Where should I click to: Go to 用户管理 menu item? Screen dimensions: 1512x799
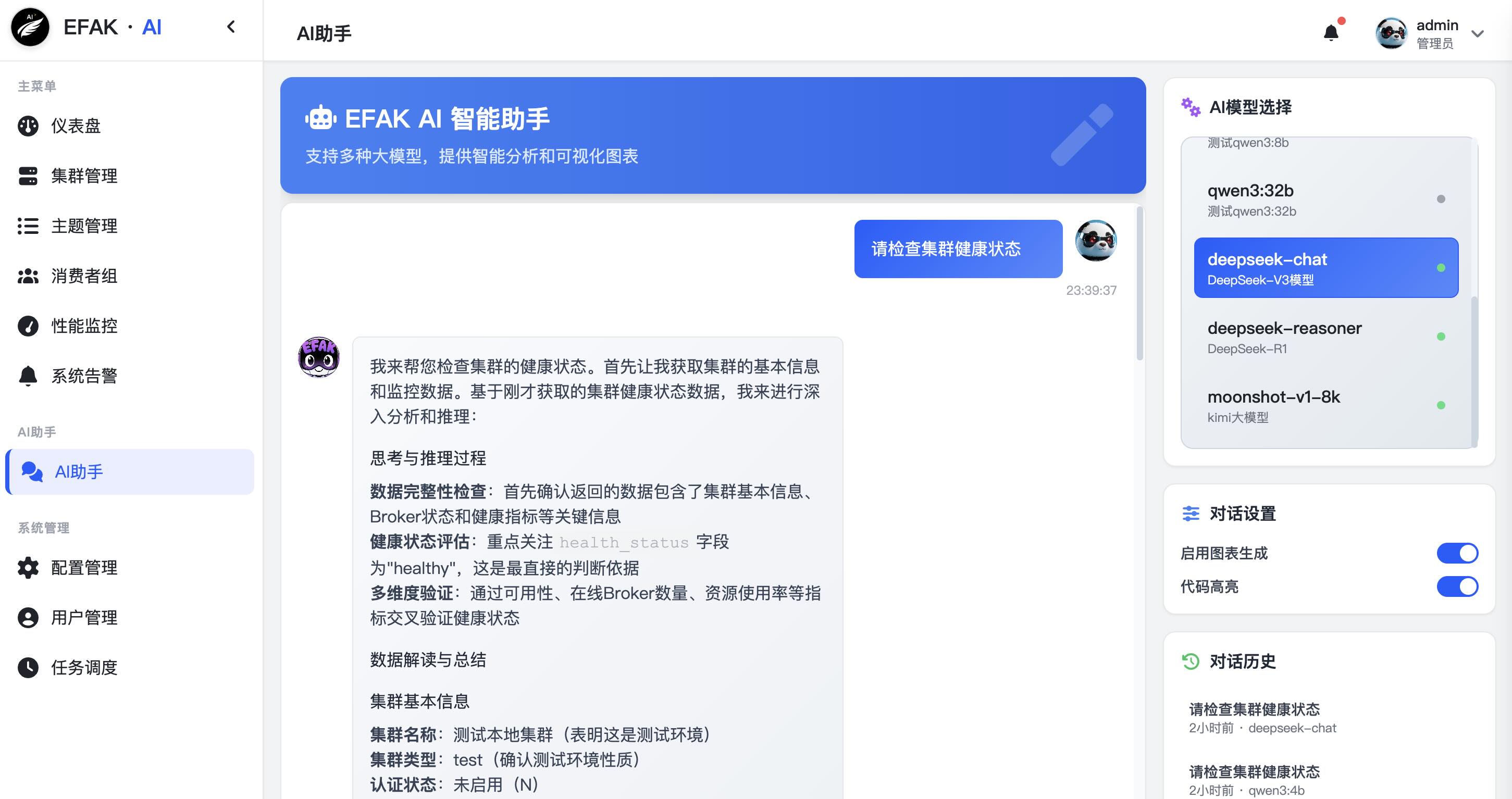click(x=84, y=617)
